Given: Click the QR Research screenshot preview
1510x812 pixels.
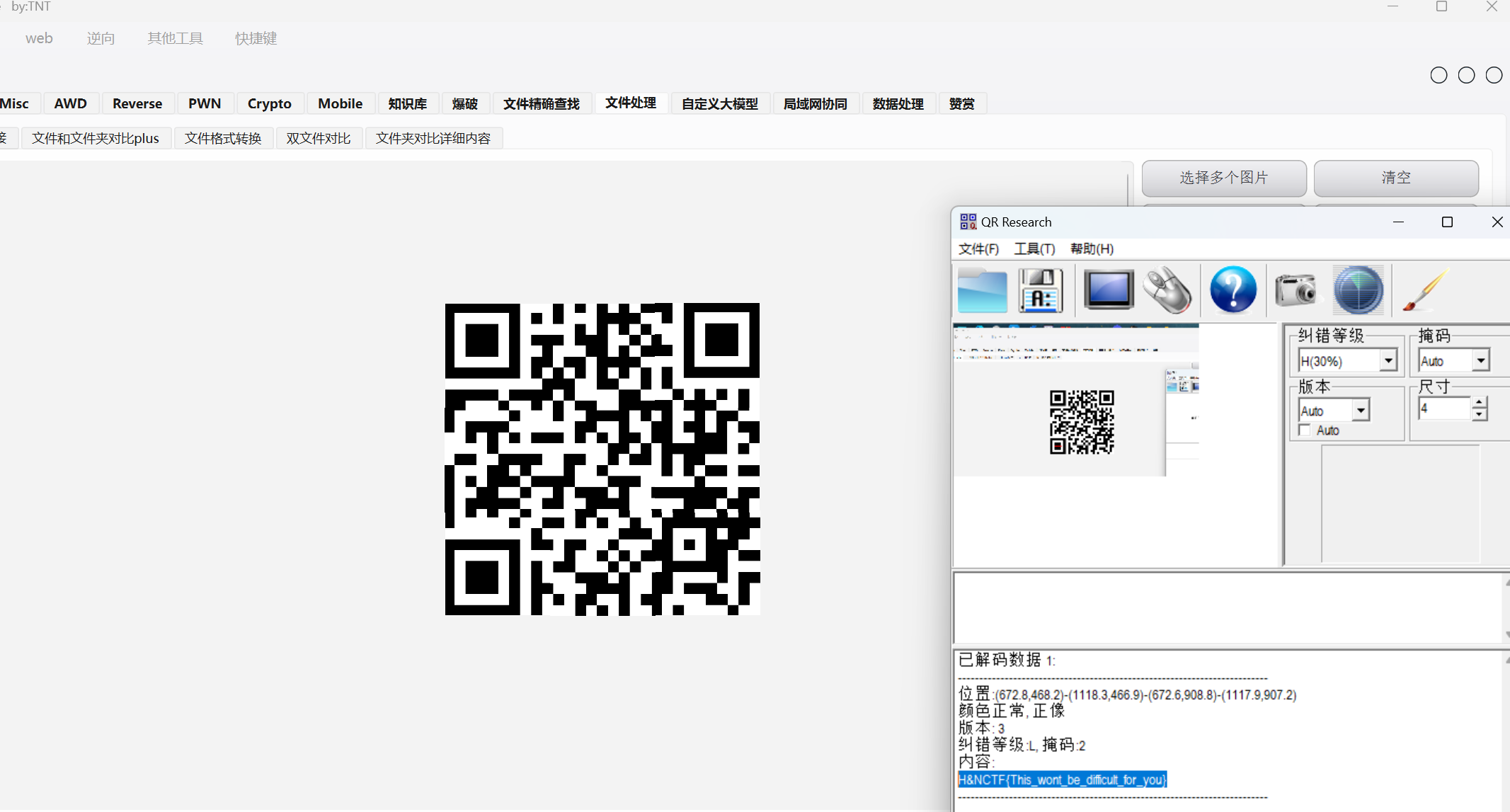Looking at the screenshot, I should [x=1076, y=400].
